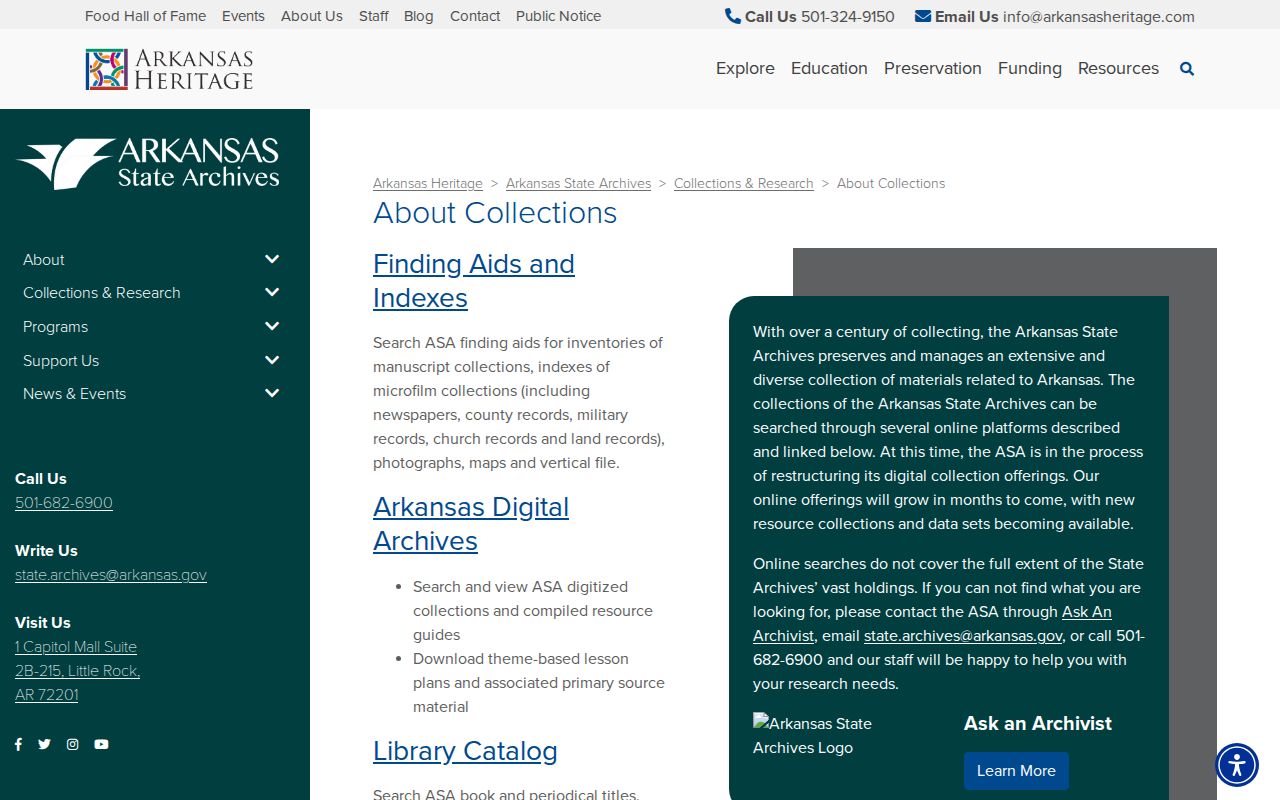The width and height of the screenshot is (1280, 800).
Task: Open the Blog top link
Action: 419,16
